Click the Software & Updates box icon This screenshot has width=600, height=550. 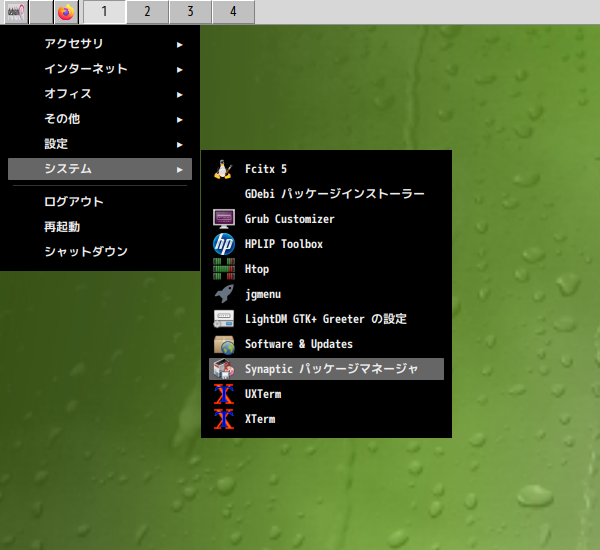coord(223,344)
